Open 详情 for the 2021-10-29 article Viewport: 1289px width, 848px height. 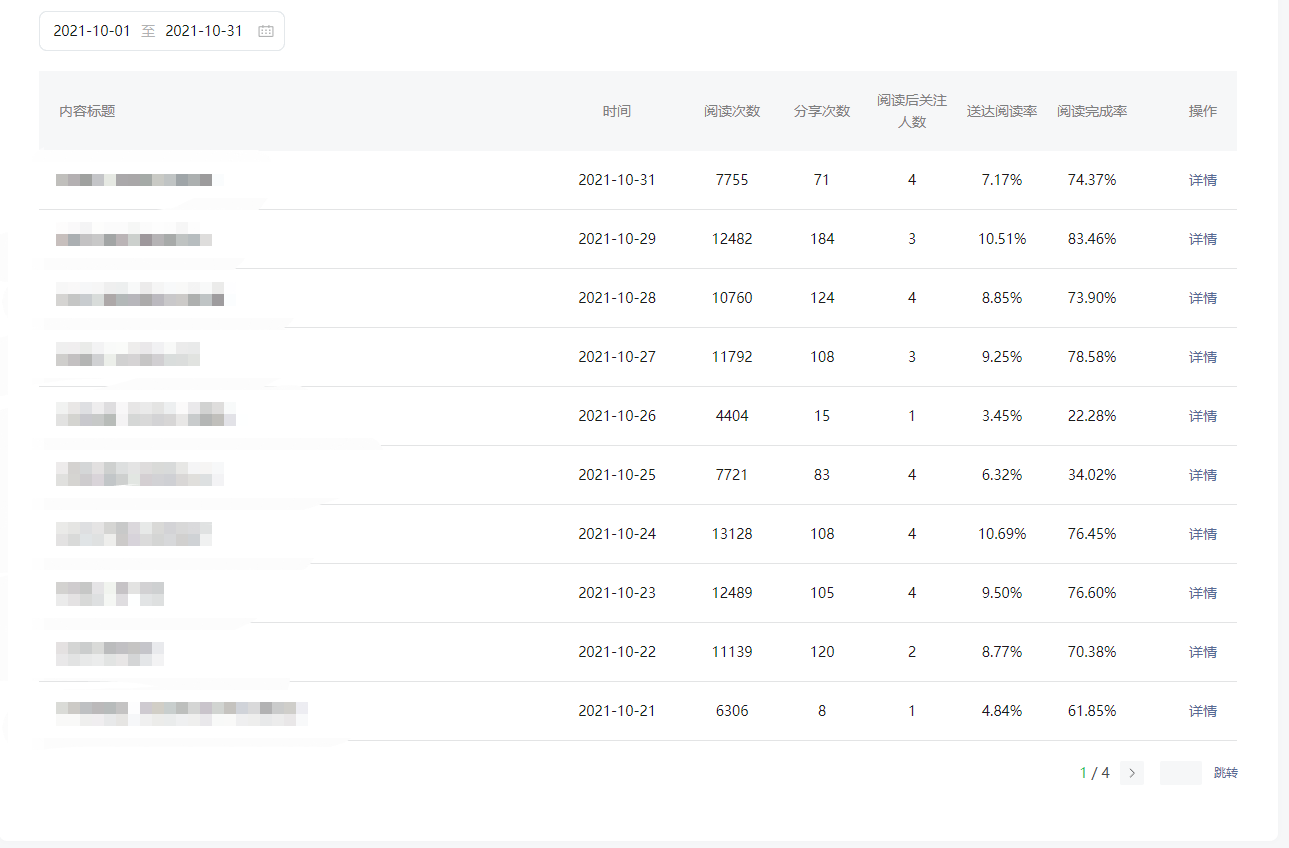coord(1202,239)
